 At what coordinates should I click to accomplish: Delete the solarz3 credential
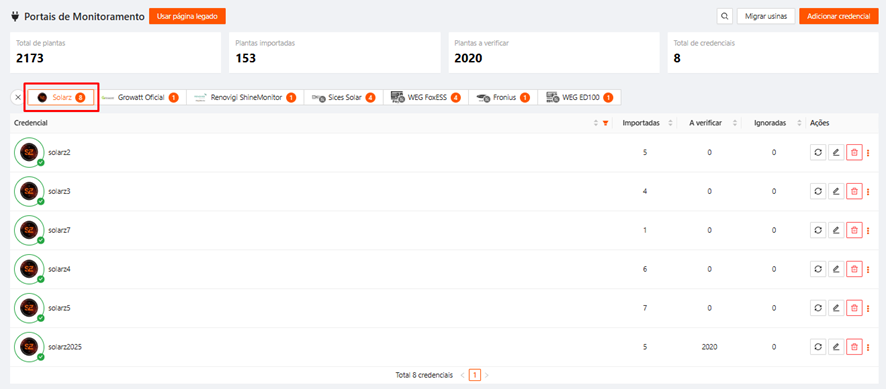click(x=854, y=192)
